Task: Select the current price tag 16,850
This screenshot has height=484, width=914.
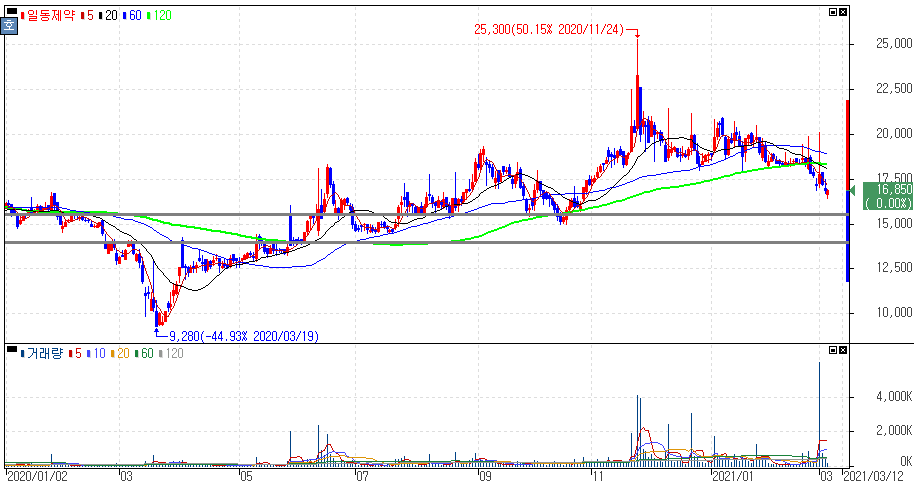Action: (887, 196)
